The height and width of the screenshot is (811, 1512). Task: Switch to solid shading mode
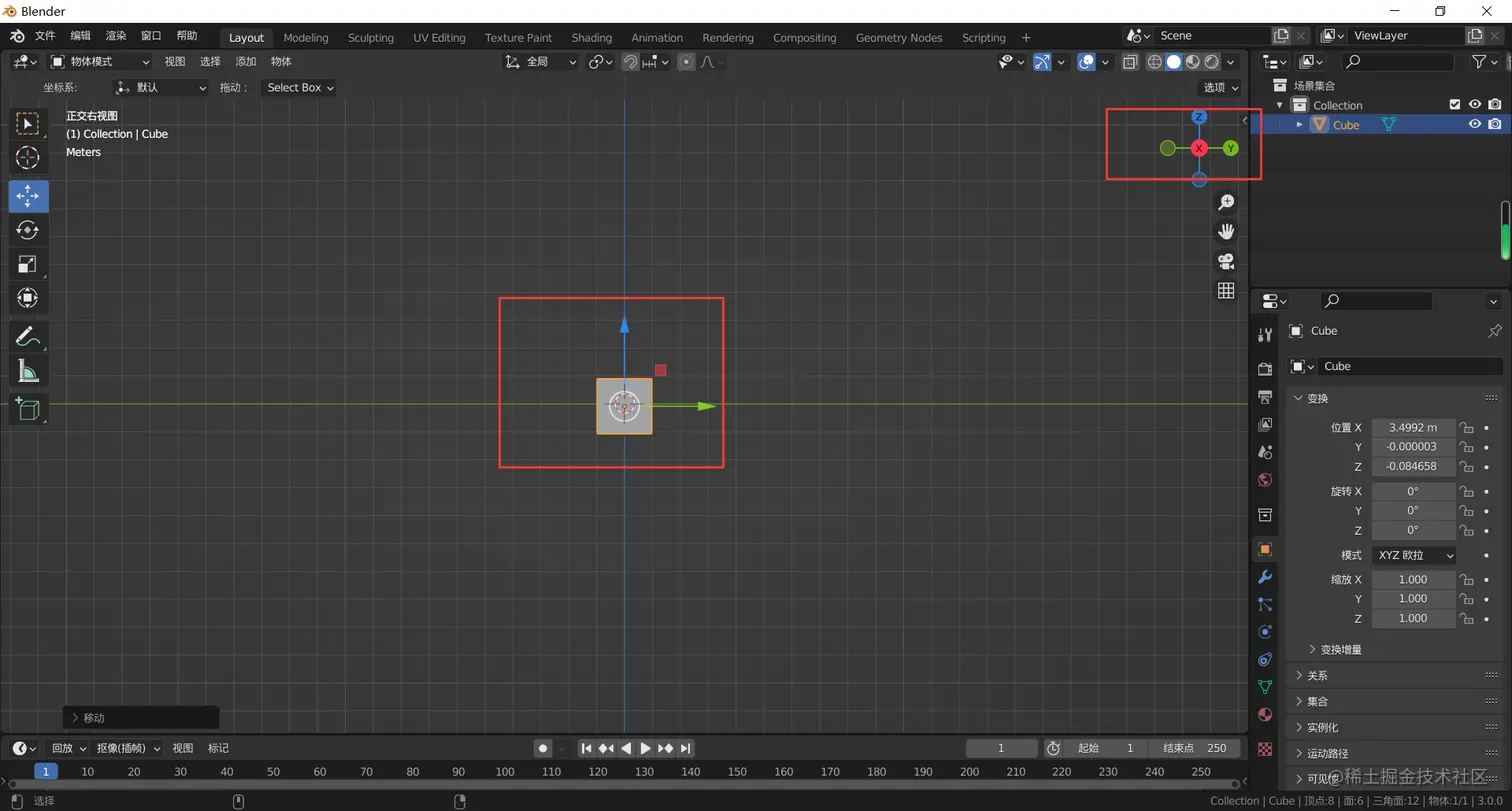1173,62
